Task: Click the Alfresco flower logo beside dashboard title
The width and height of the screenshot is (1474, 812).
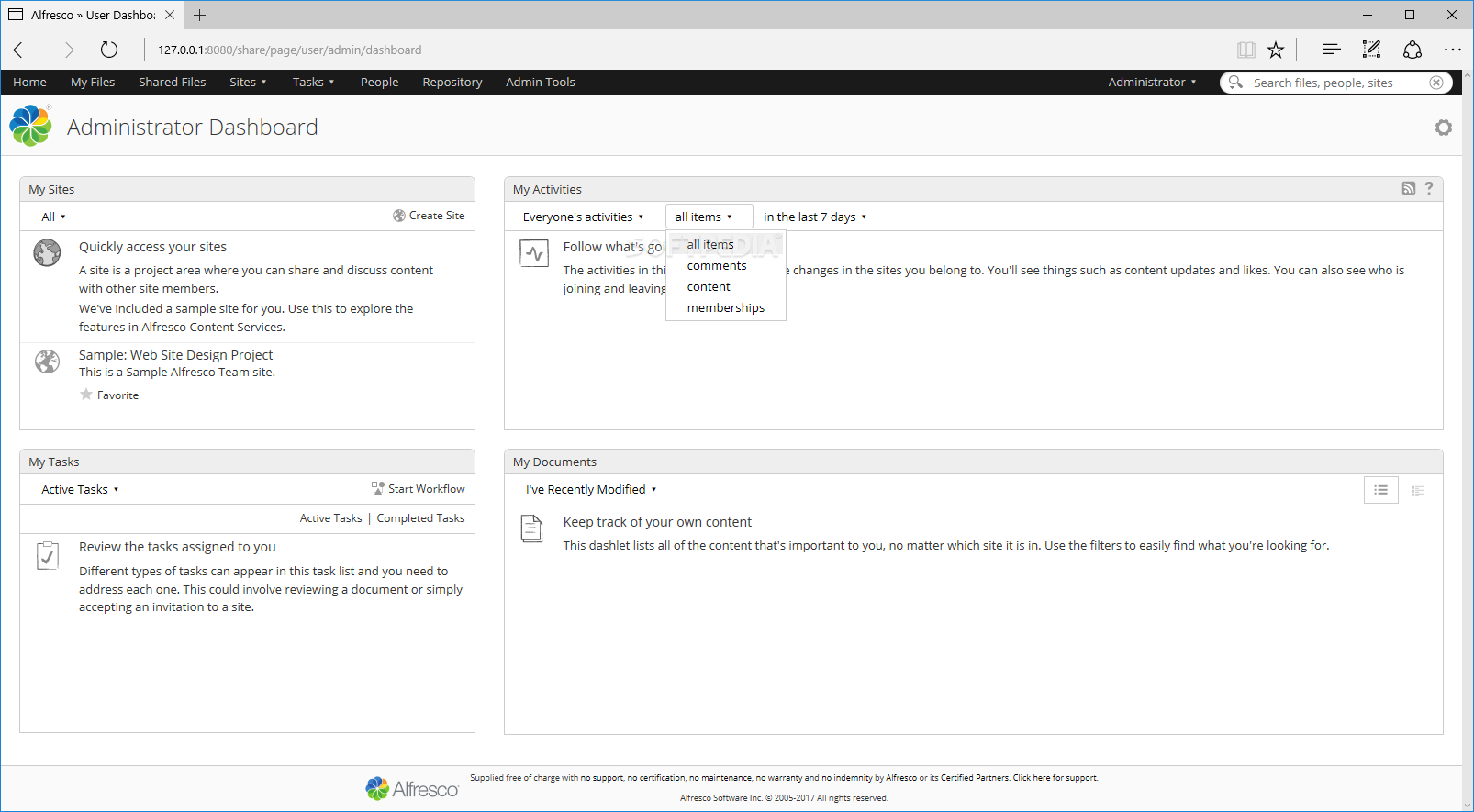Action: (30, 126)
